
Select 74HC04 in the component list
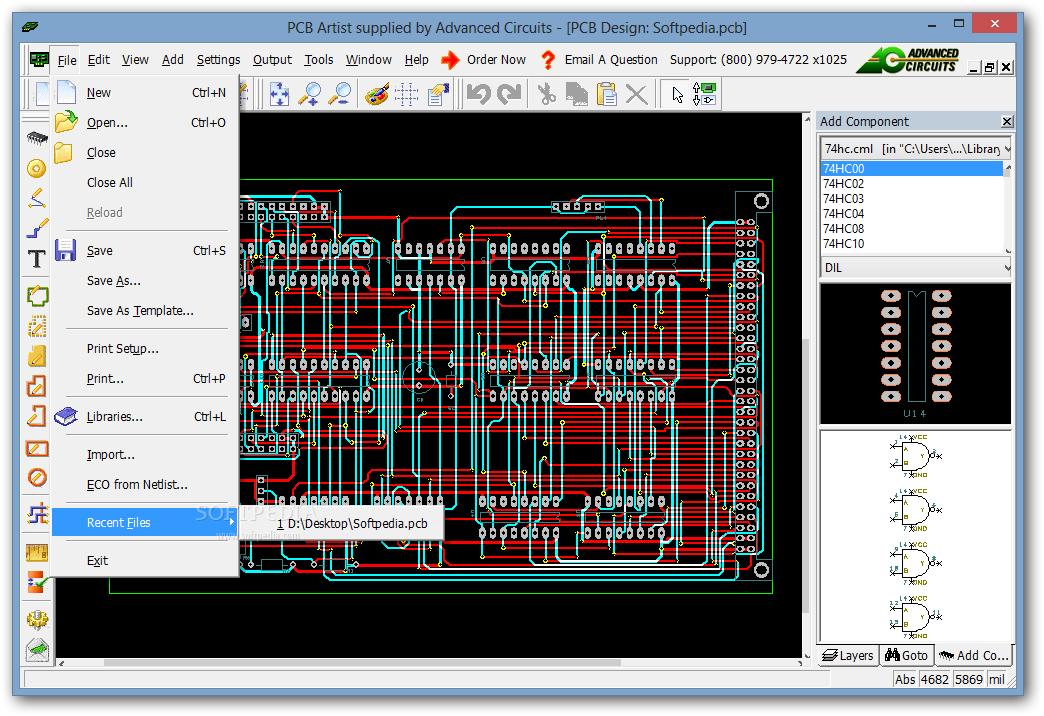tap(912, 214)
